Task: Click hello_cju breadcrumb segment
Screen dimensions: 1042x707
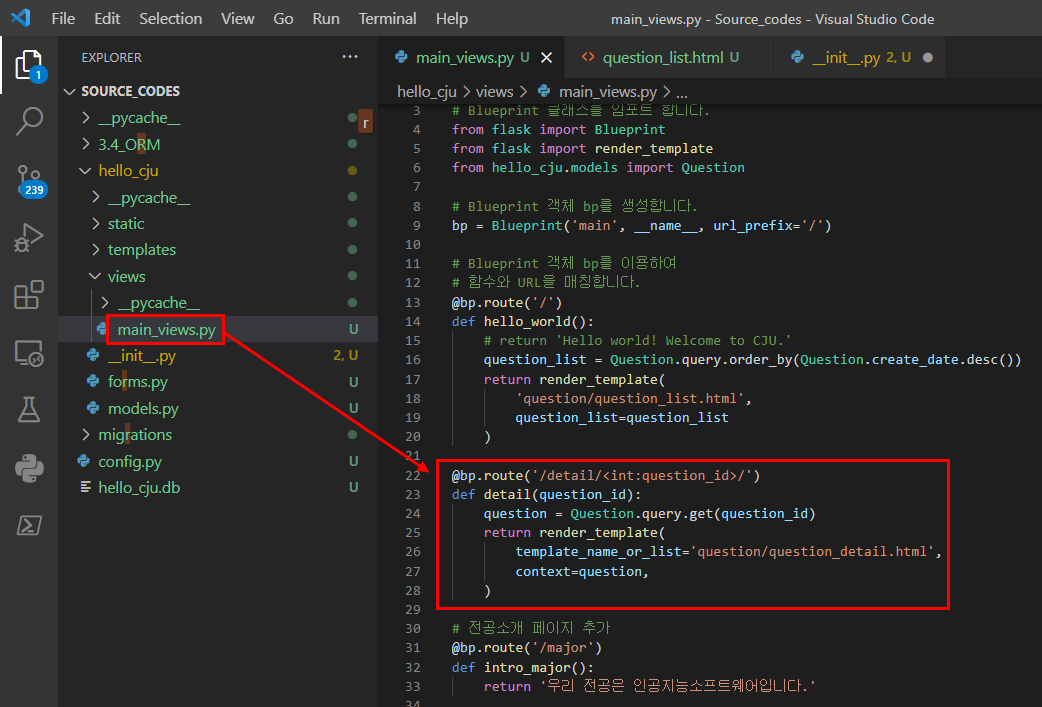Action: click(427, 91)
